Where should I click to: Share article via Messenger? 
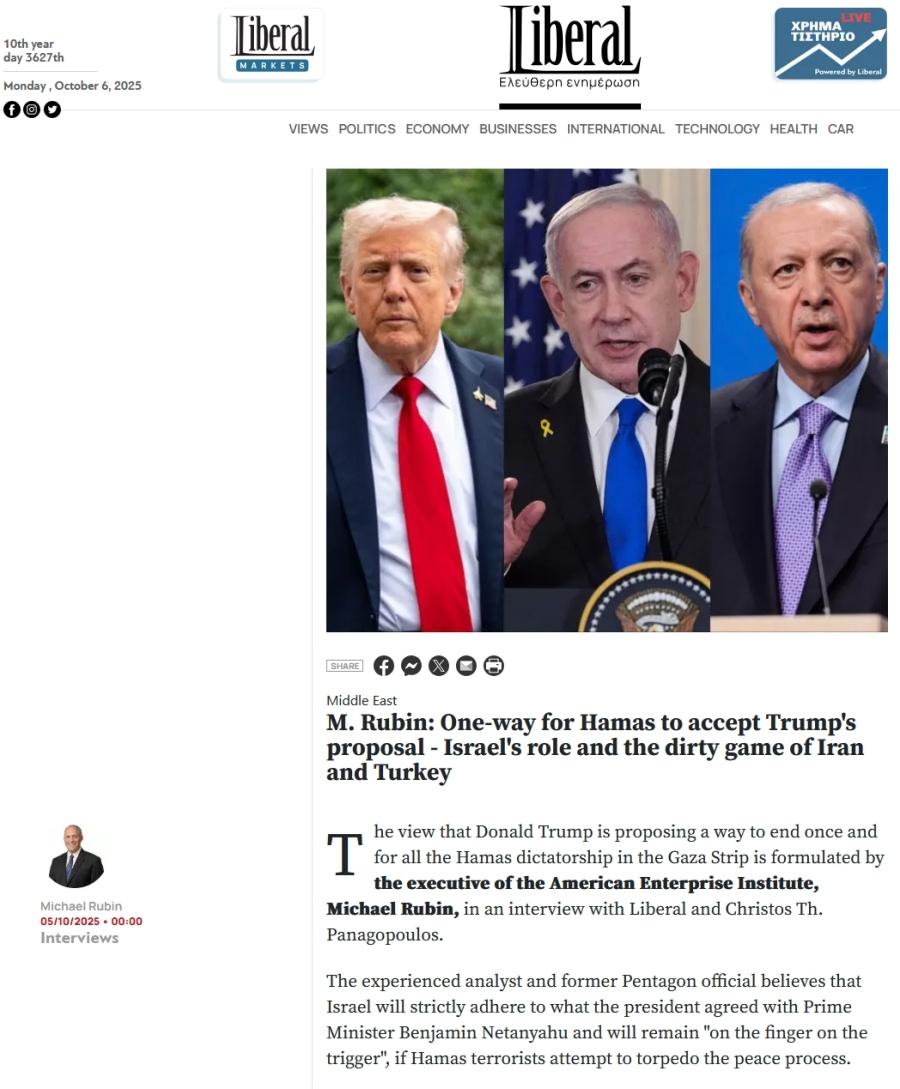coord(411,665)
